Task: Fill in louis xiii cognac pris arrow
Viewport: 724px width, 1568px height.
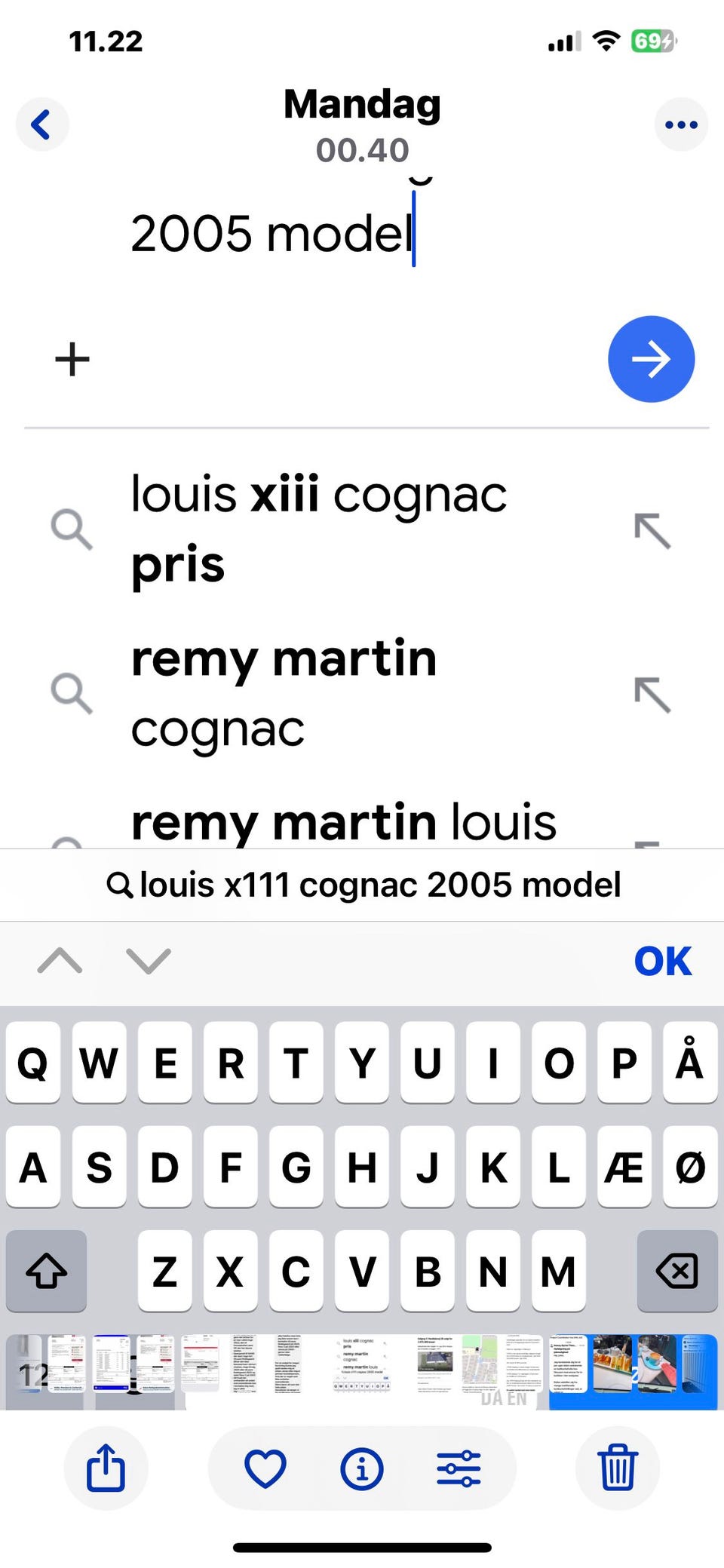Action: [652, 531]
